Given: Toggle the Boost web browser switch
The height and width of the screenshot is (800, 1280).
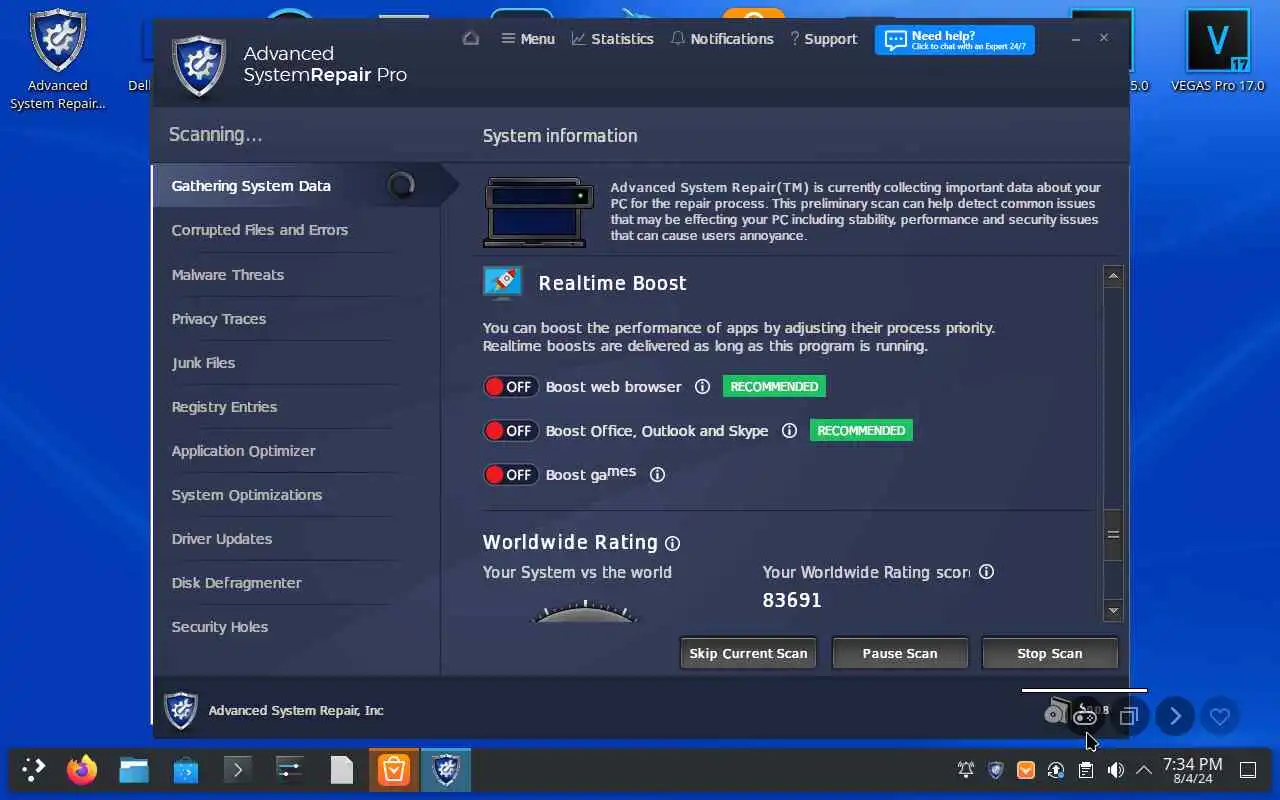Looking at the screenshot, I should tap(511, 387).
